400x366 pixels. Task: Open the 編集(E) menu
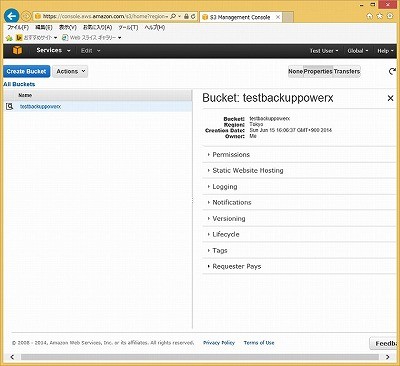(x=44, y=27)
